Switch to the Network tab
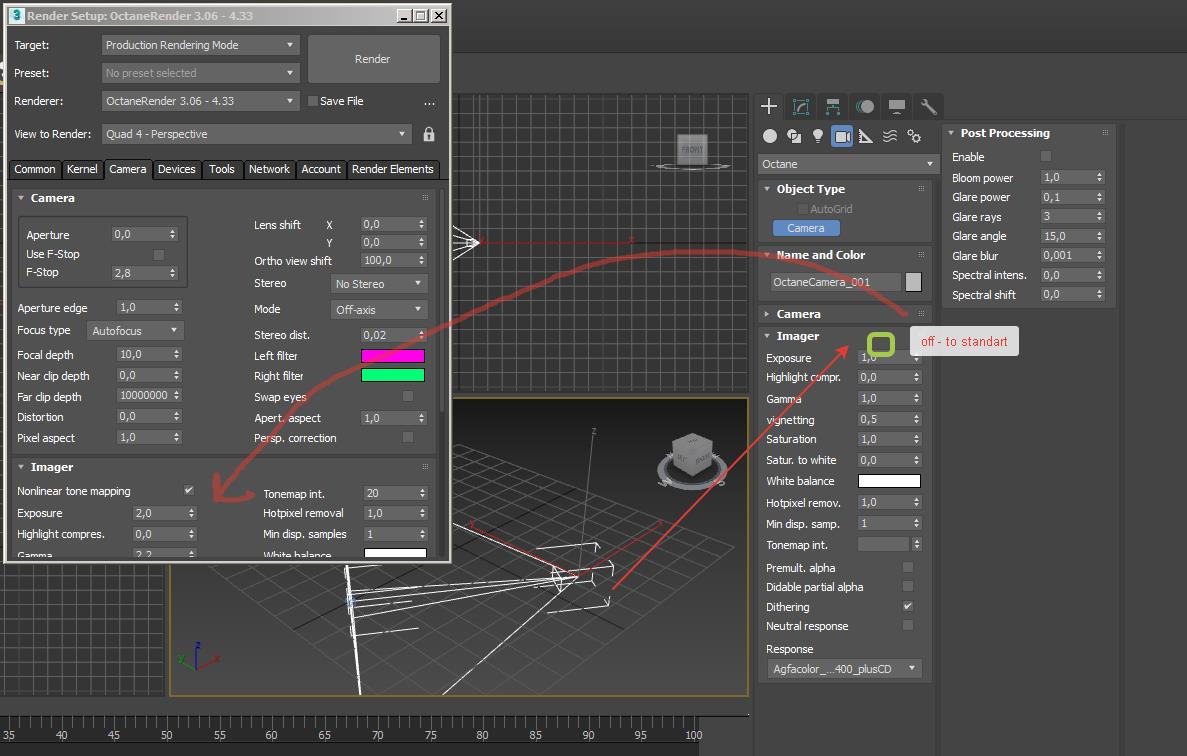This screenshot has height=756, width=1187. (x=269, y=170)
